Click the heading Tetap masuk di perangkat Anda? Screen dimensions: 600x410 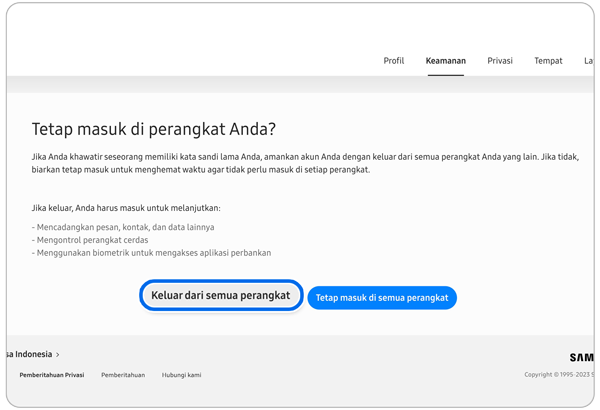click(153, 130)
